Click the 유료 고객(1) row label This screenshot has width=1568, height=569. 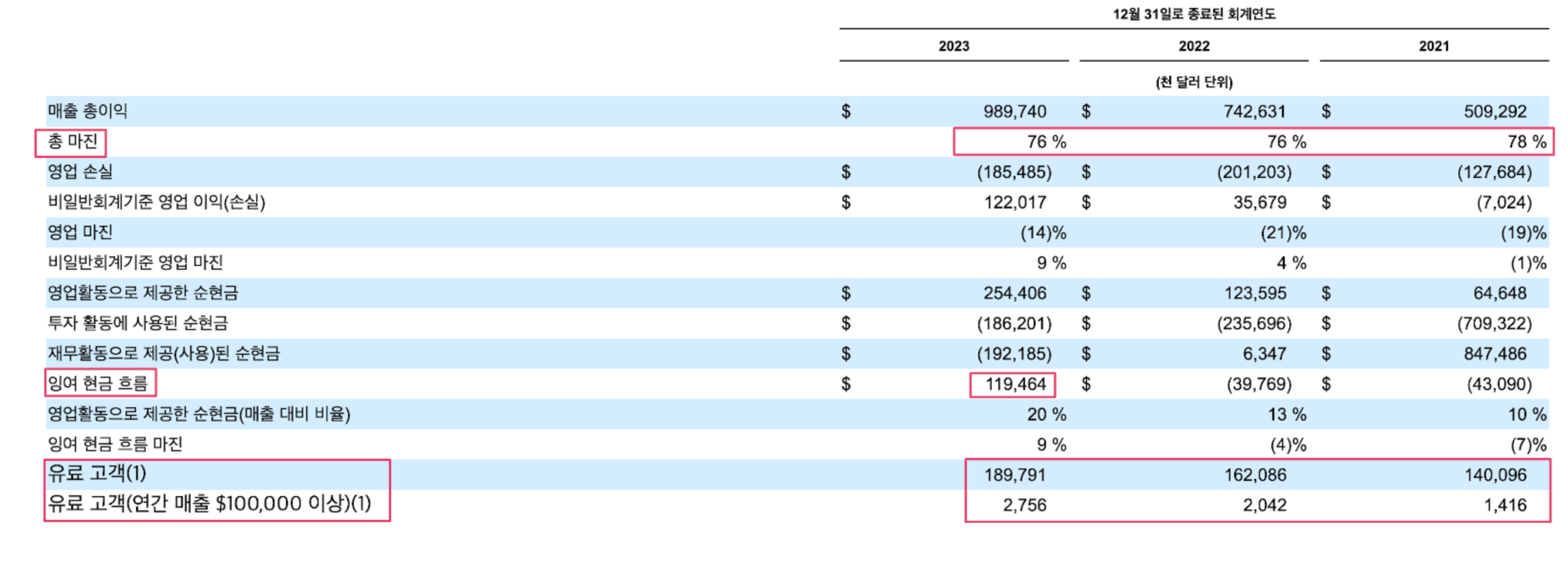(97, 474)
